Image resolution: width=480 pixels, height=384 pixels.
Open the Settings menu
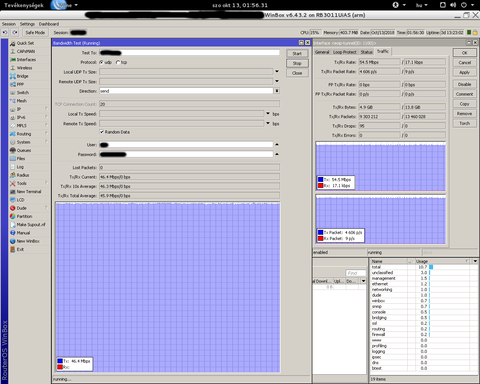tap(27, 24)
